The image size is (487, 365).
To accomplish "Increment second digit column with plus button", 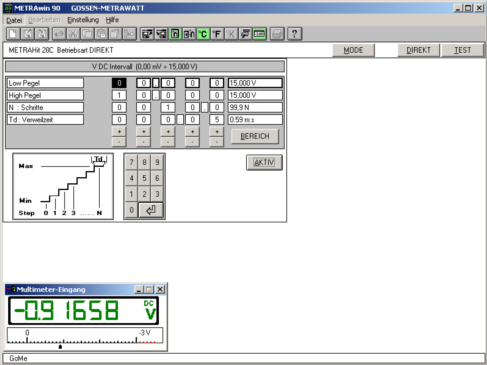I will 143,132.
